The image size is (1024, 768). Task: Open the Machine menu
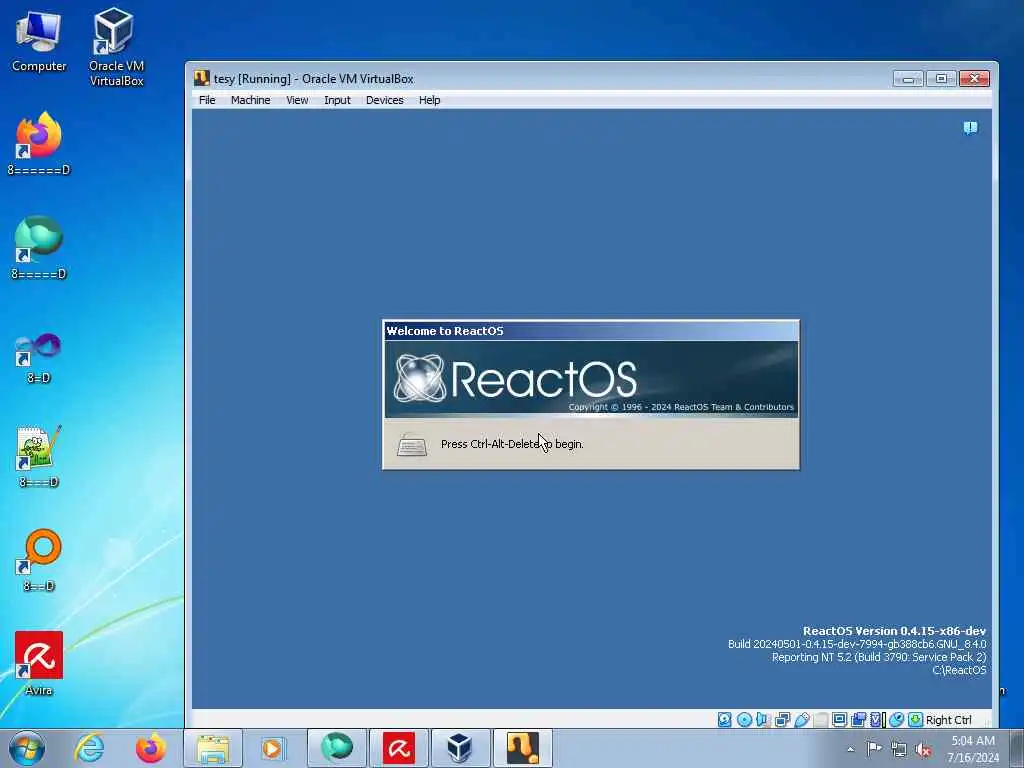point(250,100)
